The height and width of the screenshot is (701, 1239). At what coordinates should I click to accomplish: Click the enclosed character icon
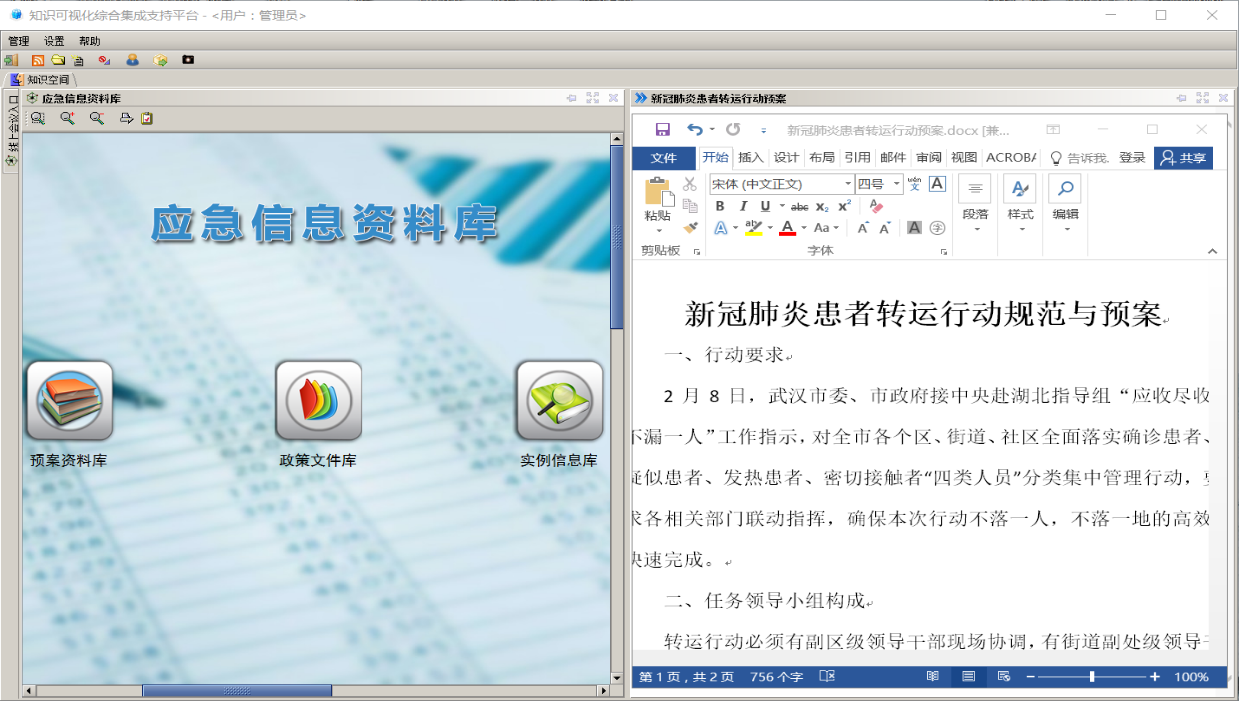click(x=937, y=228)
